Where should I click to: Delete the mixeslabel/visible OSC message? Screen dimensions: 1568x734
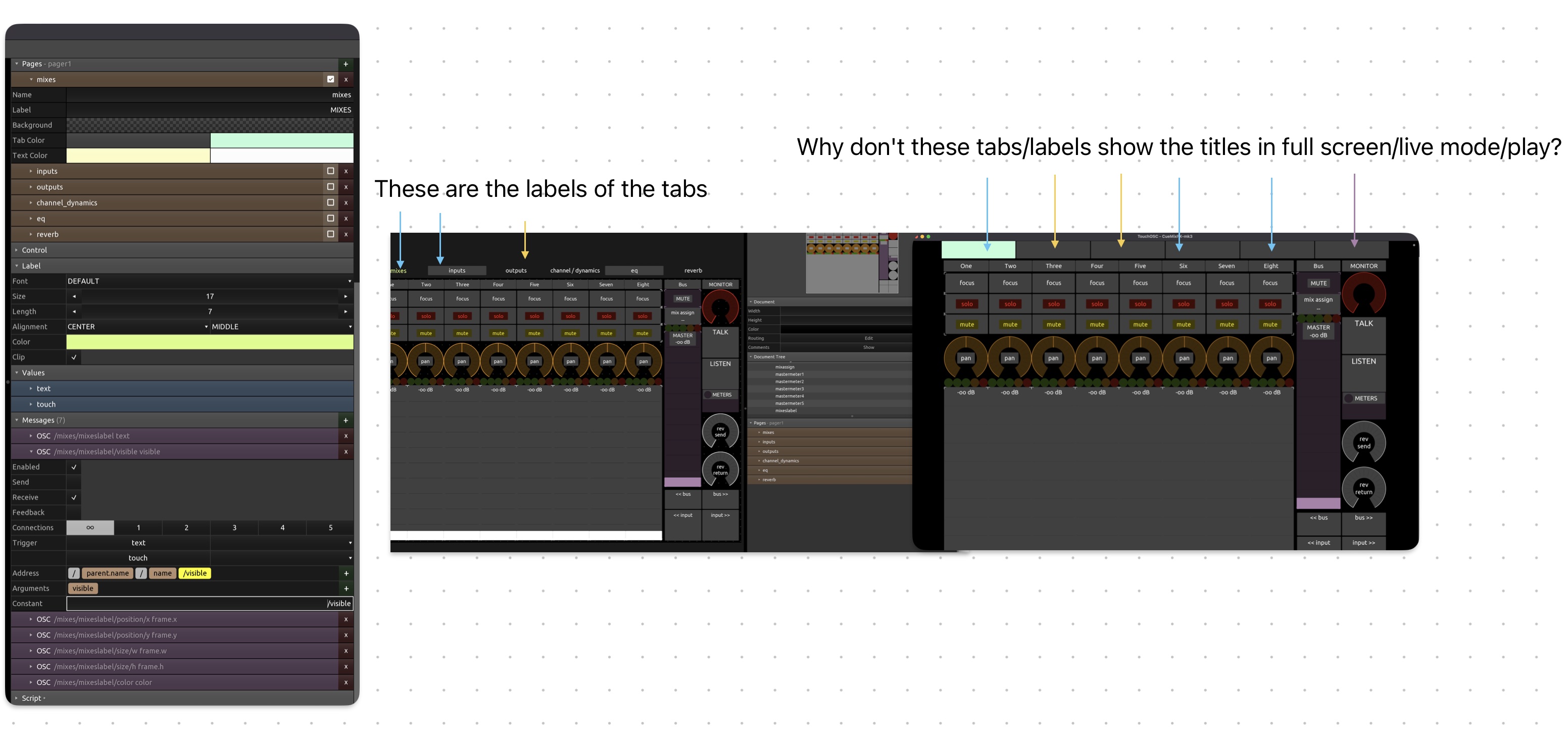[x=346, y=452]
